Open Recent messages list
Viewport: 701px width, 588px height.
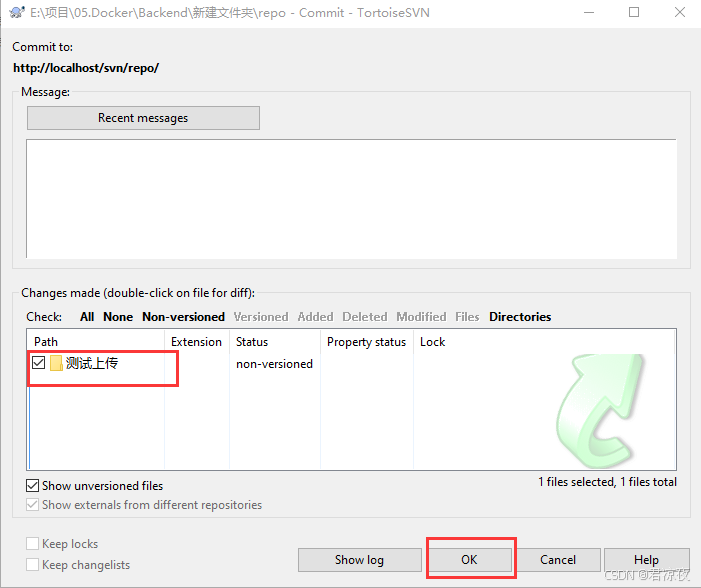tap(143, 118)
